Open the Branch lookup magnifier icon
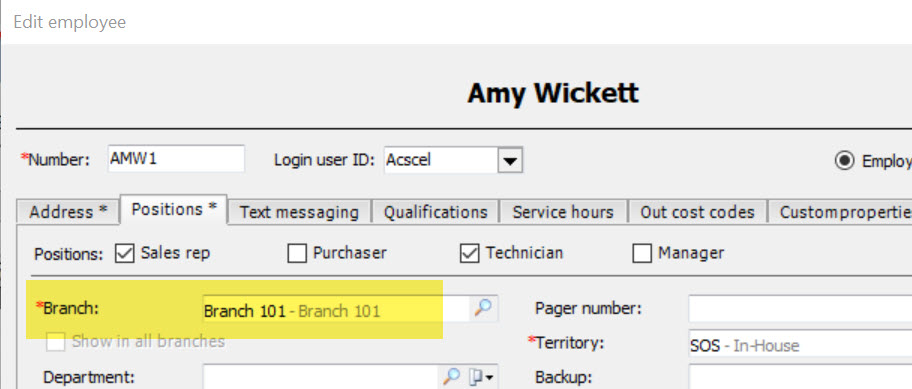This screenshot has width=912, height=389. point(483,308)
